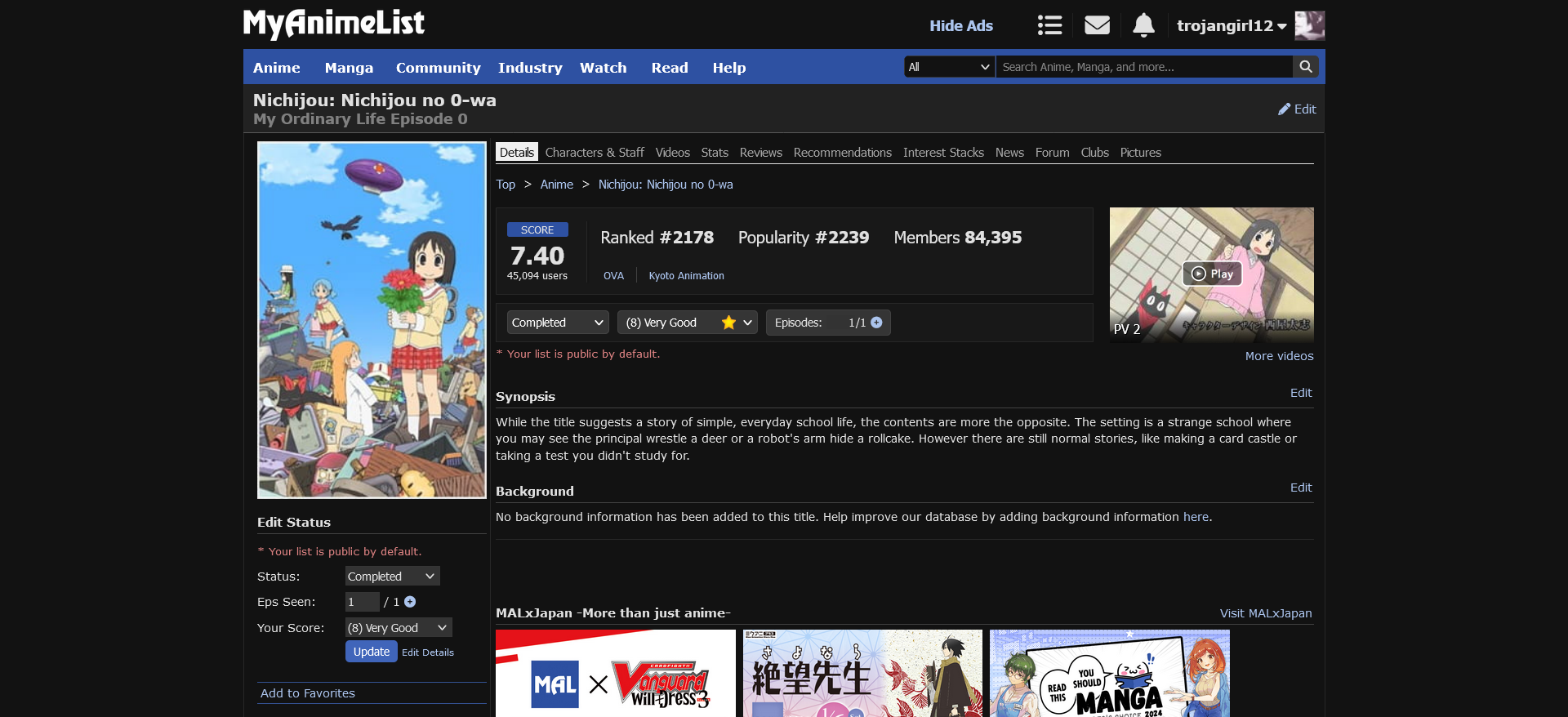1568x717 pixels.
Task: Open the trojangirl12 account dropdown
Action: click(1232, 25)
